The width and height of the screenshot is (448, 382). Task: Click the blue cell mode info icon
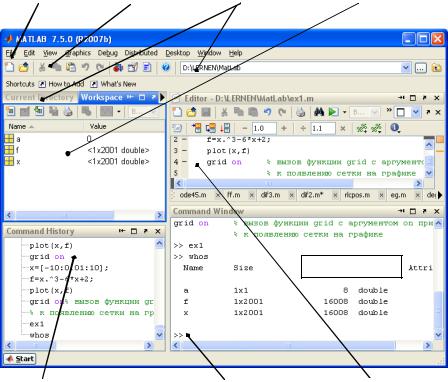(395, 128)
